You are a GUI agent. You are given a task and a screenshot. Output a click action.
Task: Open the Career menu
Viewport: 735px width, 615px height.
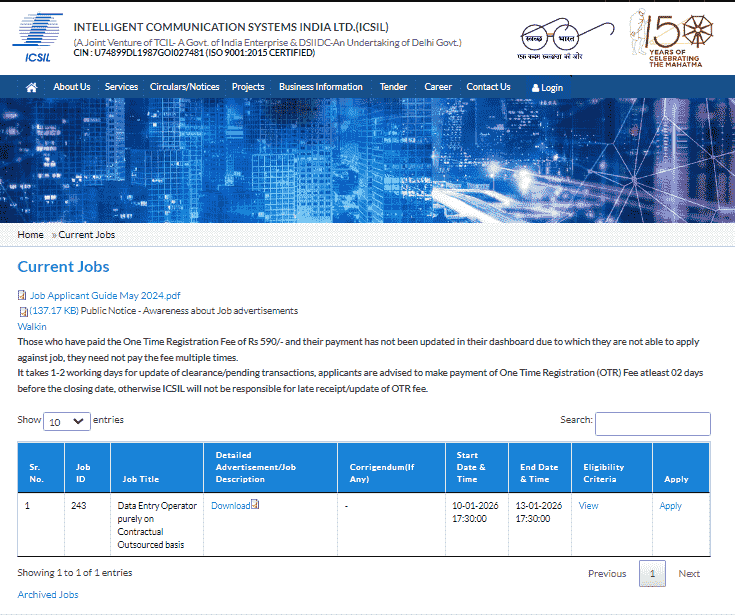point(438,87)
